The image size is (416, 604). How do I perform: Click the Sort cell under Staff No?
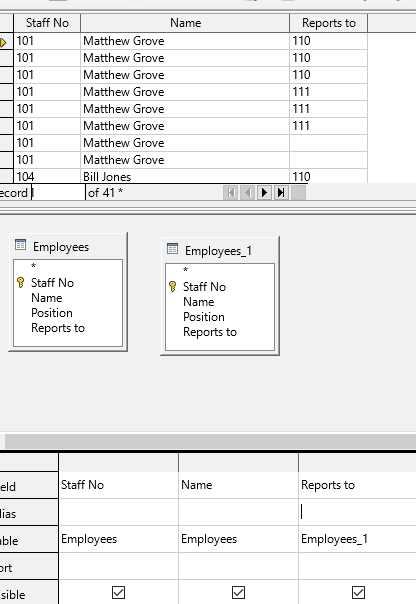[118, 566]
